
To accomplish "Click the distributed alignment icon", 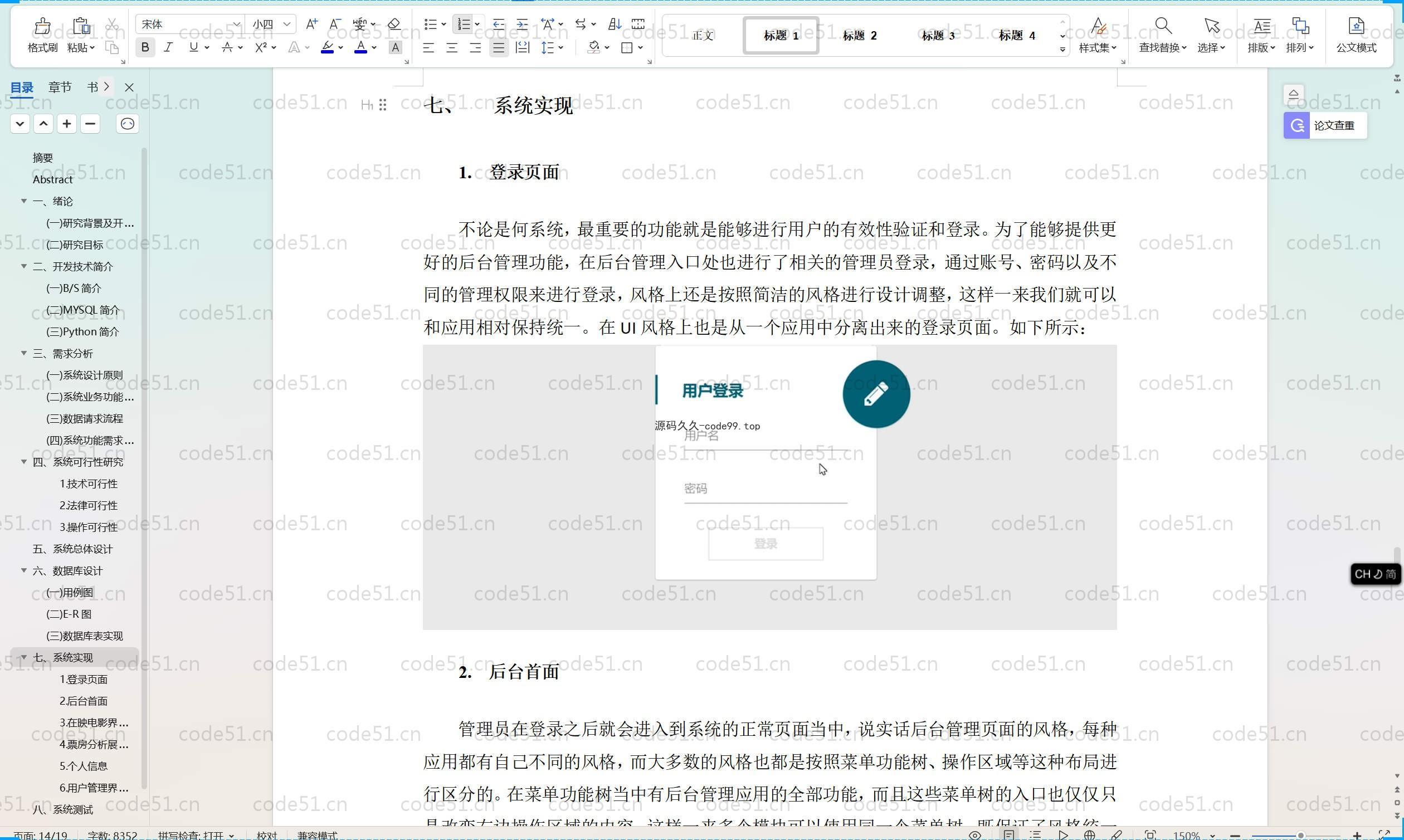I will [x=522, y=47].
